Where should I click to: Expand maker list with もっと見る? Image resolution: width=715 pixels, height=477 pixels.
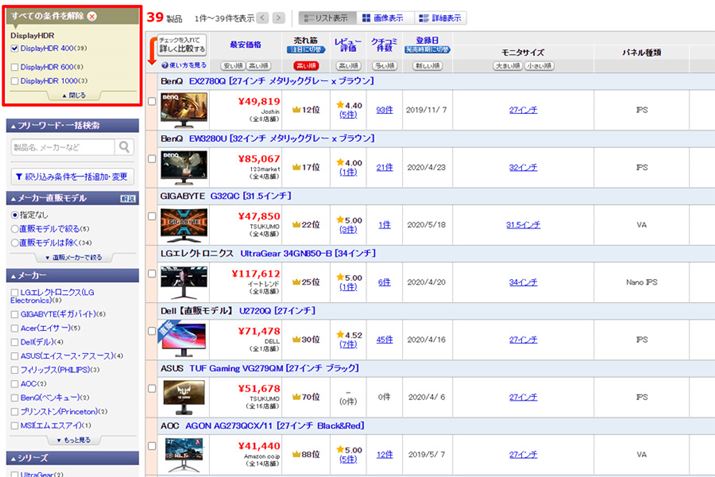click(x=71, y=439)
